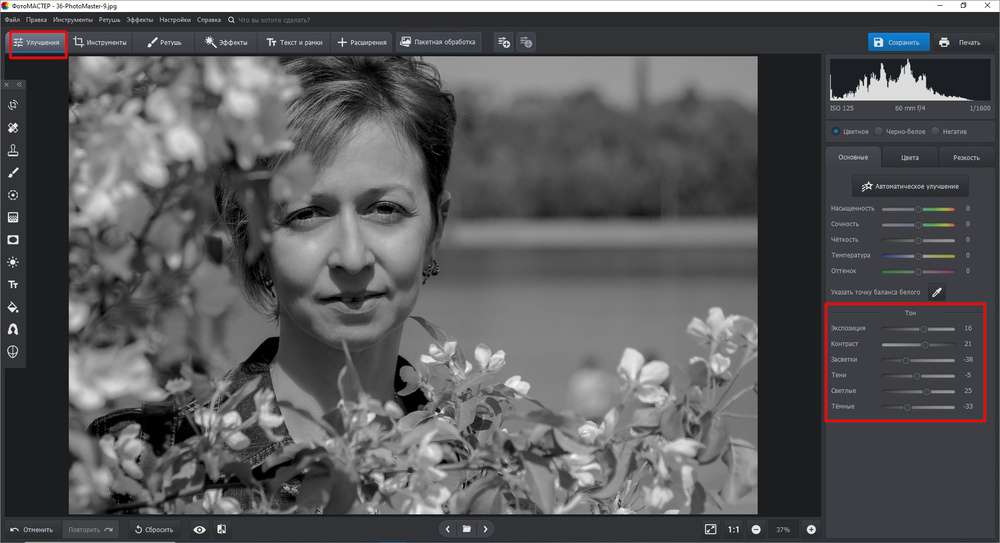Choose the radial filter tool icon
This screenshot has height=543, width=1000.
pos(13,195)
